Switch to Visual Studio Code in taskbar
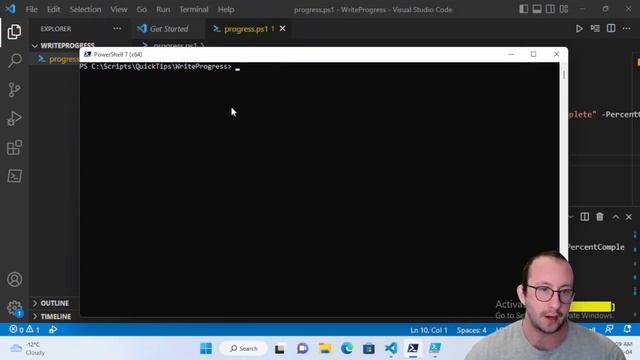 [x=391, y=348]
